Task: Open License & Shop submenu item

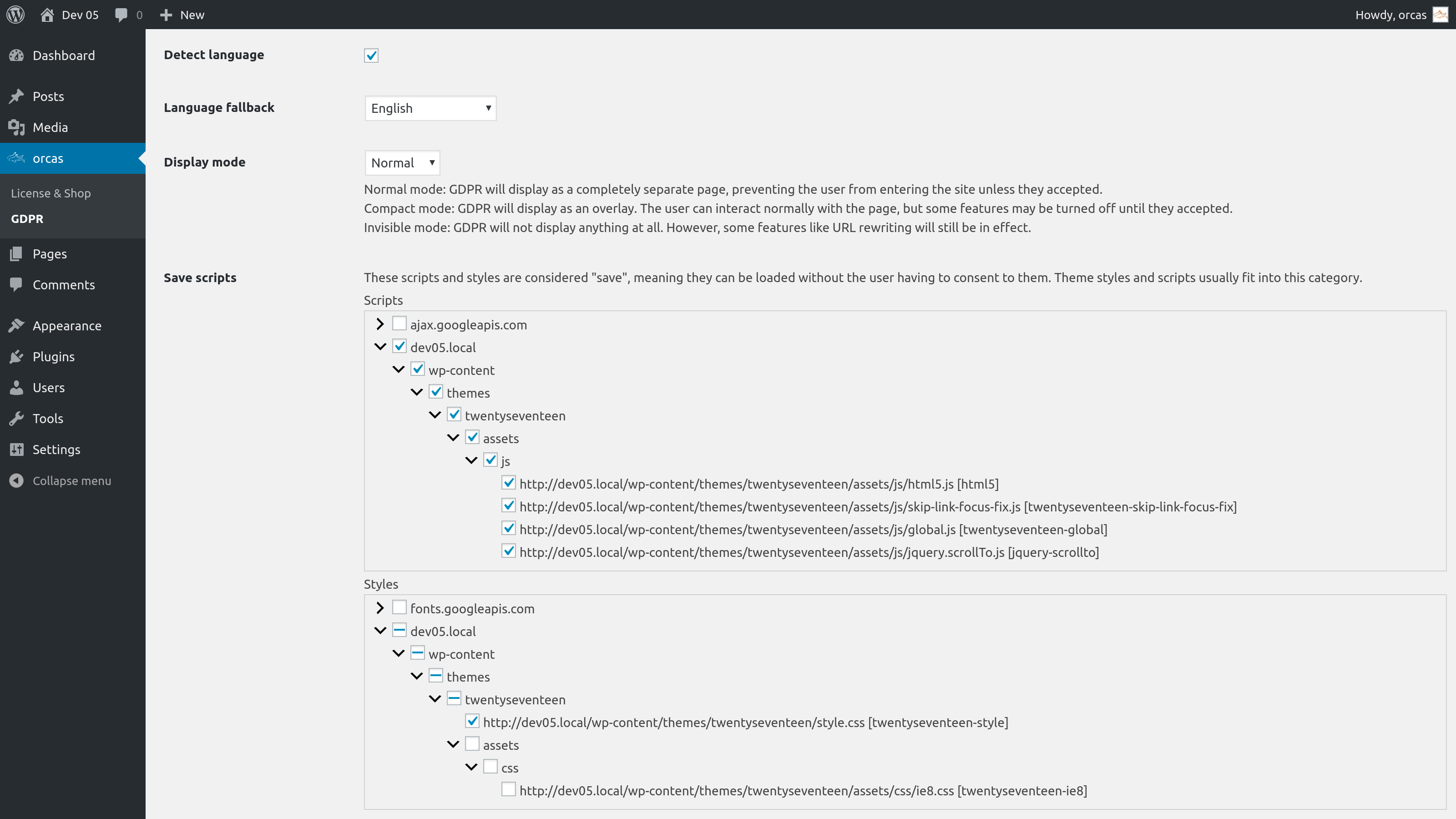Action: (51, 193)
